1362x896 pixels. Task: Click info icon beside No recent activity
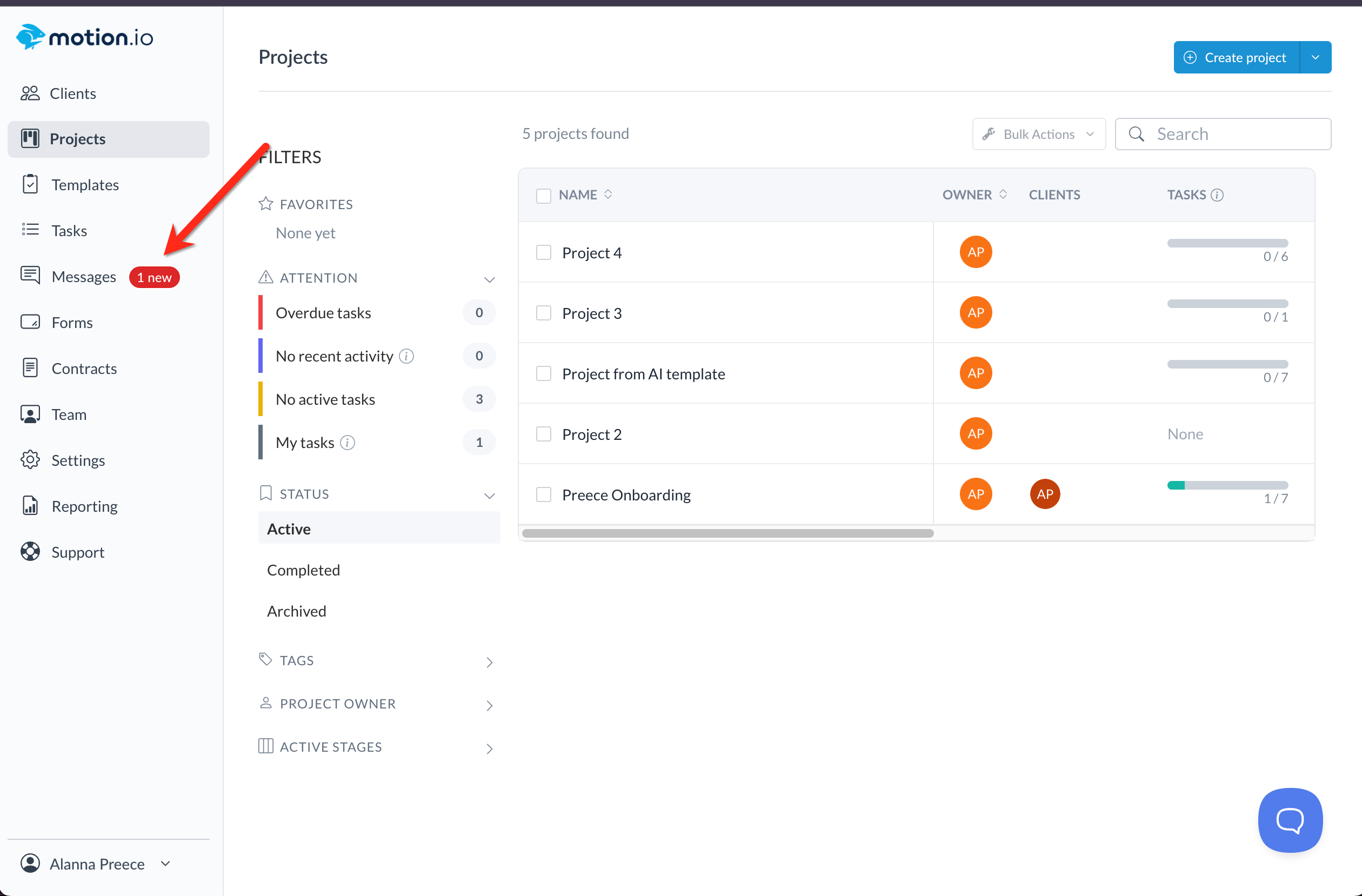pos(406,356)
